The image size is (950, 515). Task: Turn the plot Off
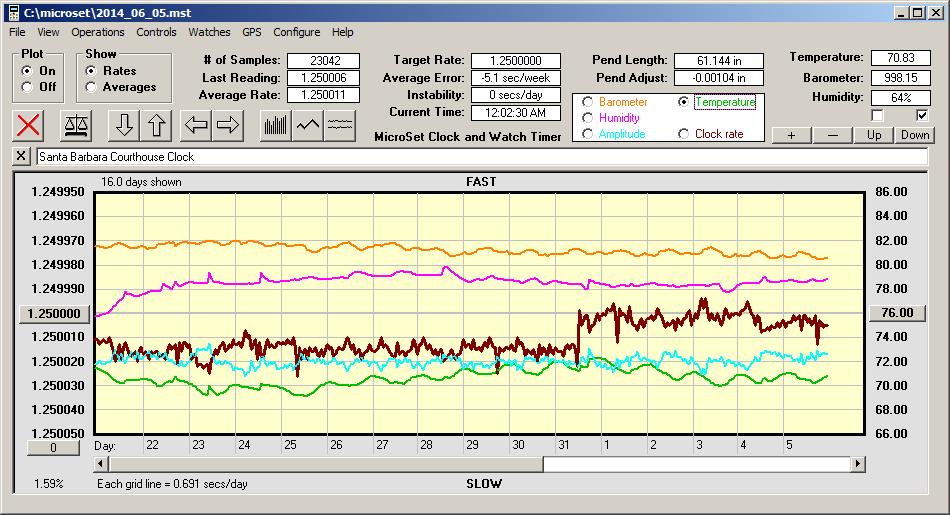(x=27, y=87)
